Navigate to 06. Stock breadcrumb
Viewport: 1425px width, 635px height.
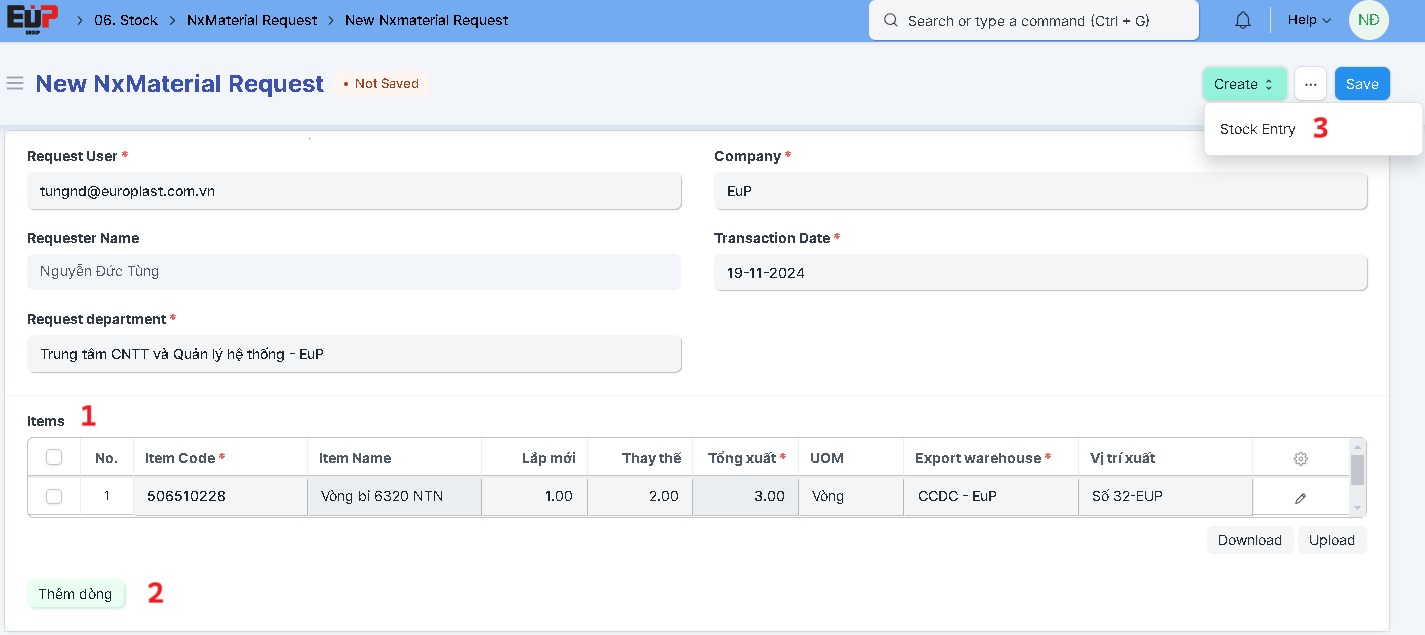point(126,20)
